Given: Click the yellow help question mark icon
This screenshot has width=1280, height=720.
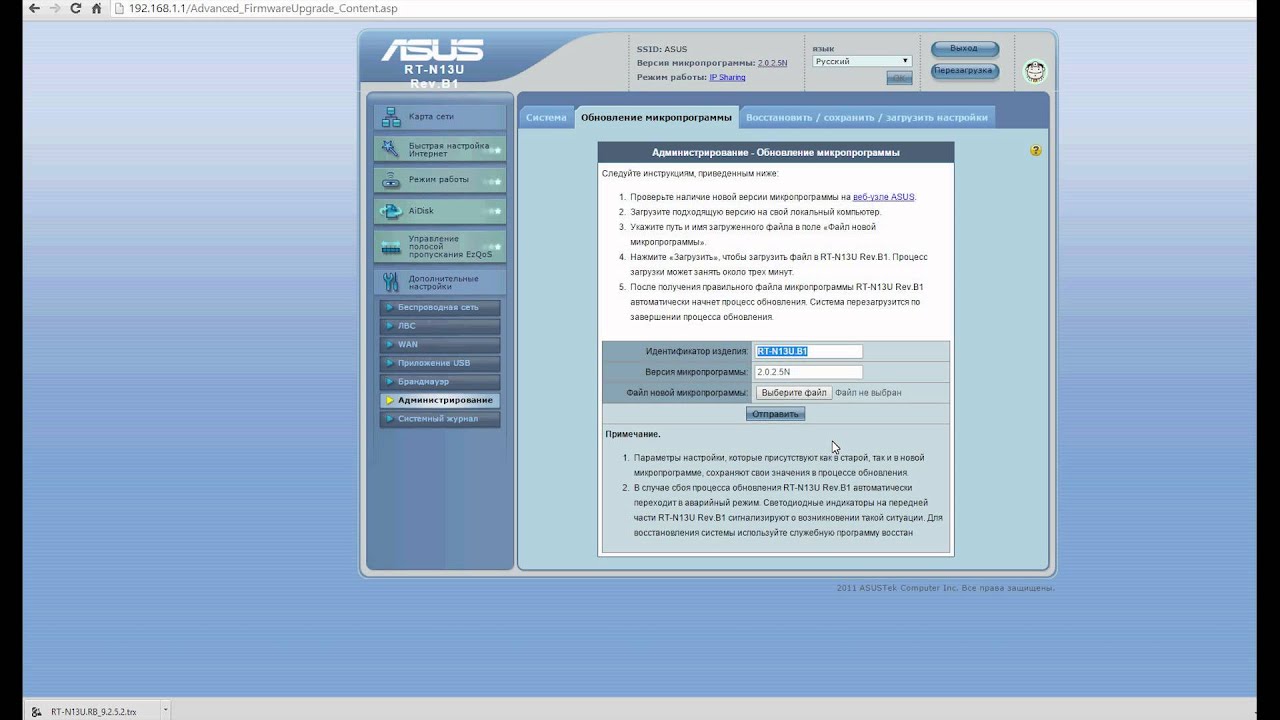Looking at the screenshot, I should (1036, 150).
